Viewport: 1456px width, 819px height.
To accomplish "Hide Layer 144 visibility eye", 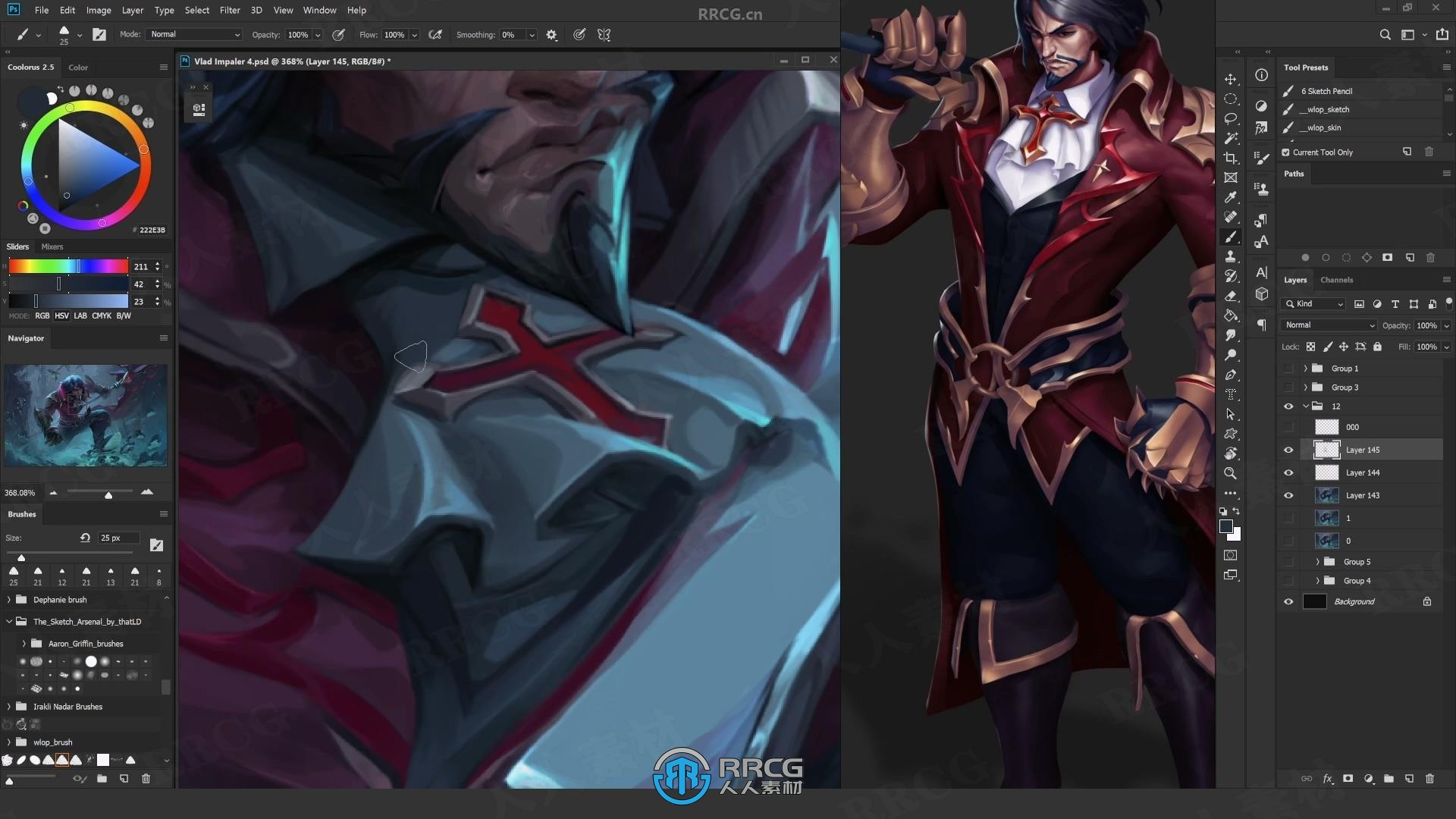I will (1288, 472).
